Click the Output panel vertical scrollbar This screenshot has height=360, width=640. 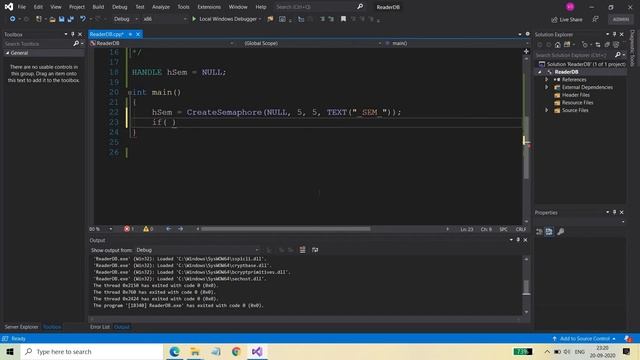(x=526, y=285)
